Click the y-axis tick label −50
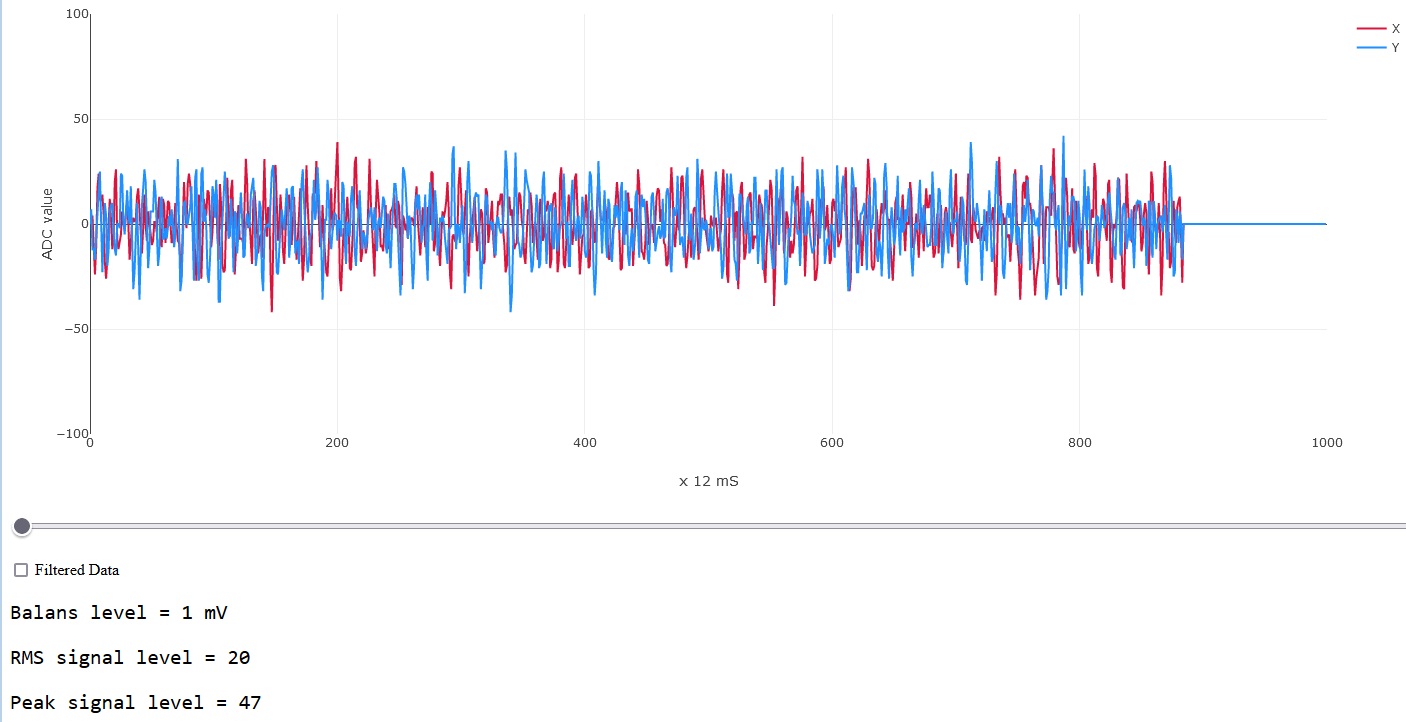 [76, 329]
